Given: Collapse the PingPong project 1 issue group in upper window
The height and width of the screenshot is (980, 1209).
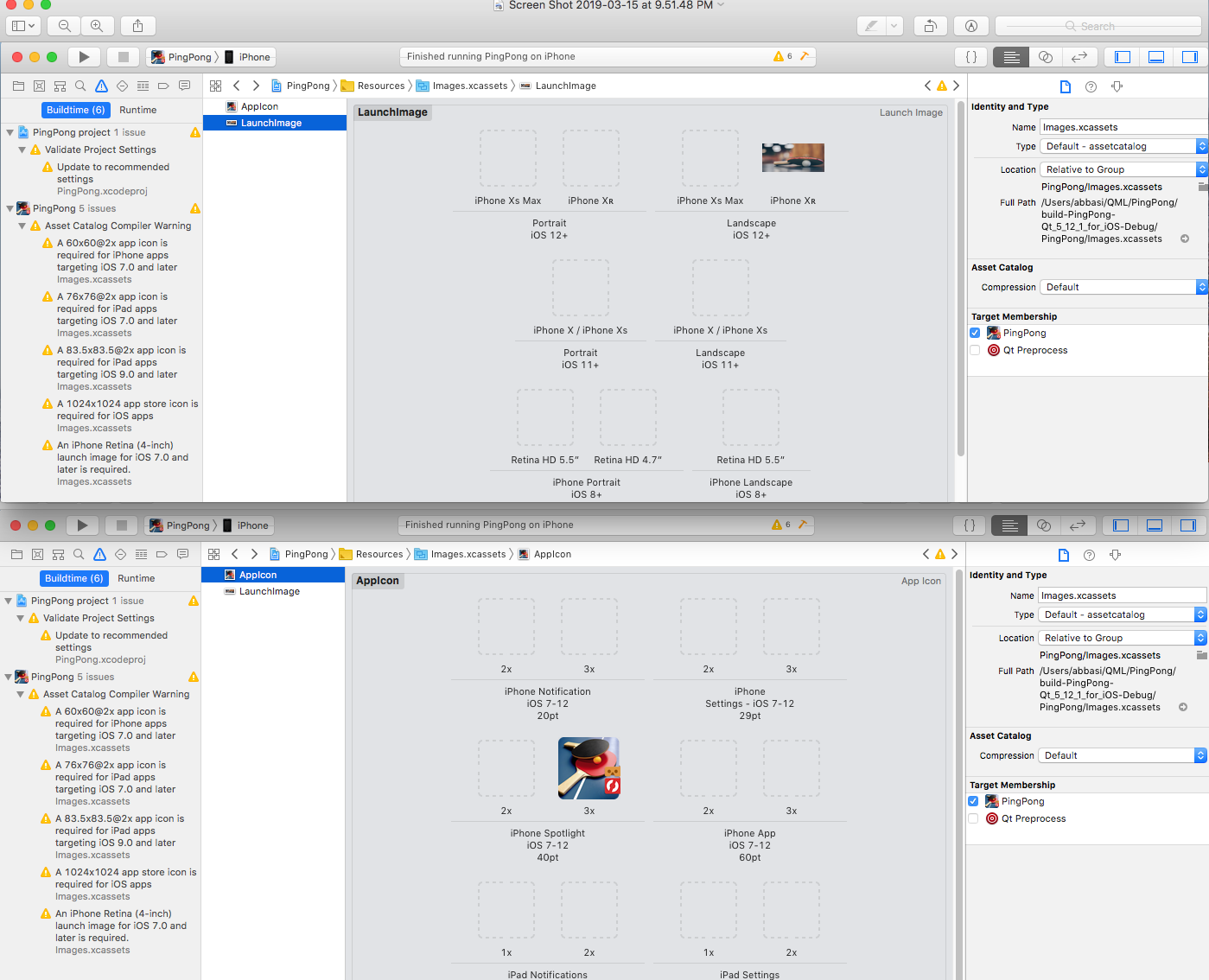Looking at the screenshot, I should [10, 132].
